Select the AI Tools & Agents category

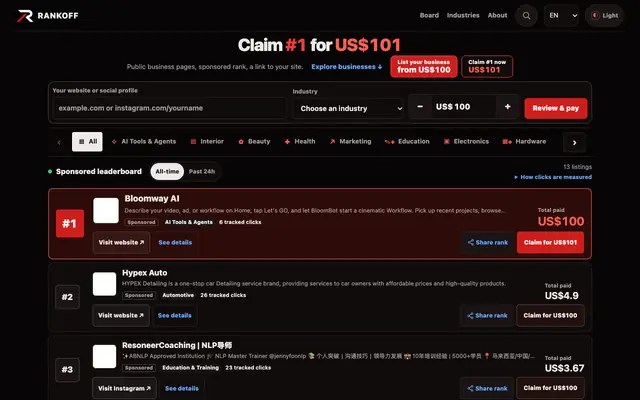pyautogui.click(x=144, y=142)
